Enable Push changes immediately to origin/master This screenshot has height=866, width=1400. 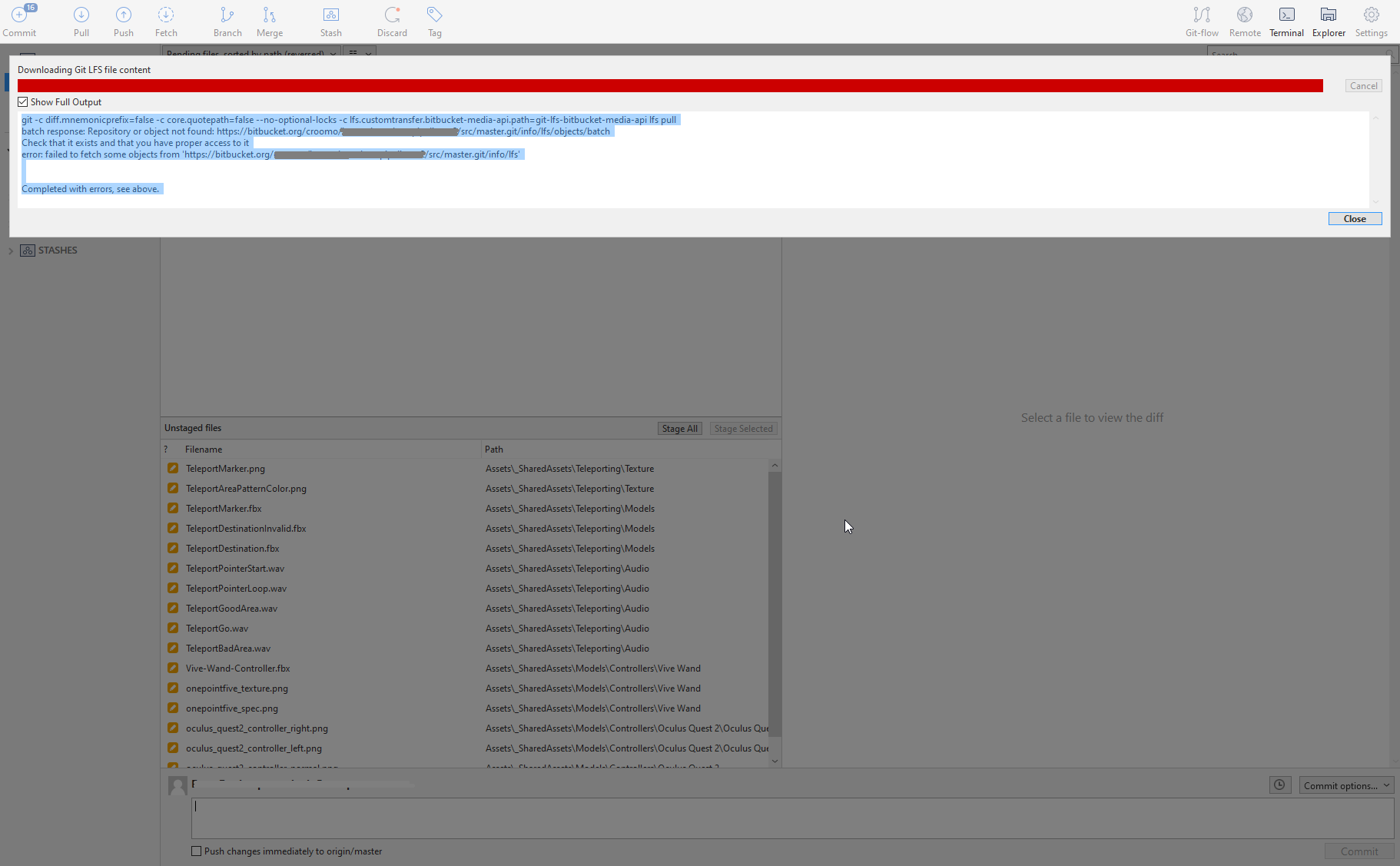[197, 851]
